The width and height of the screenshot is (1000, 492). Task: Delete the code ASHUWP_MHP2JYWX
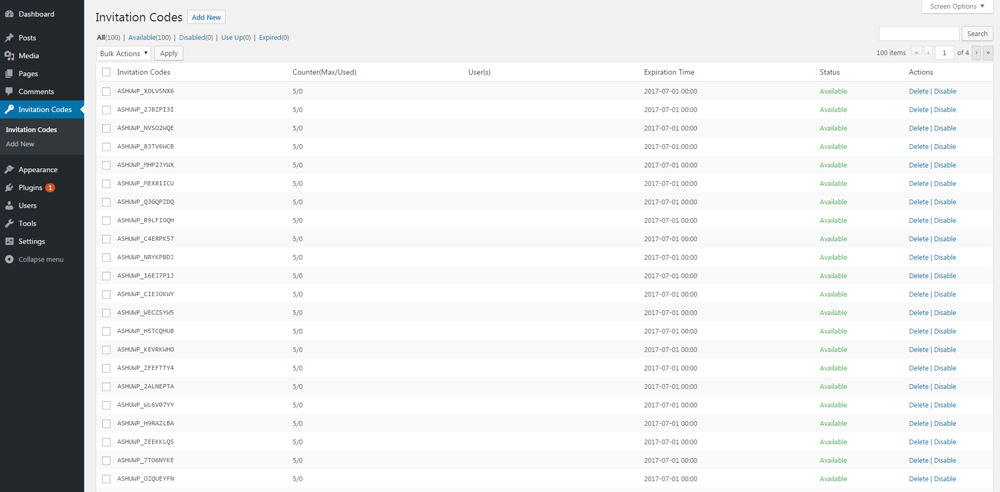click(x=918, y=165)
